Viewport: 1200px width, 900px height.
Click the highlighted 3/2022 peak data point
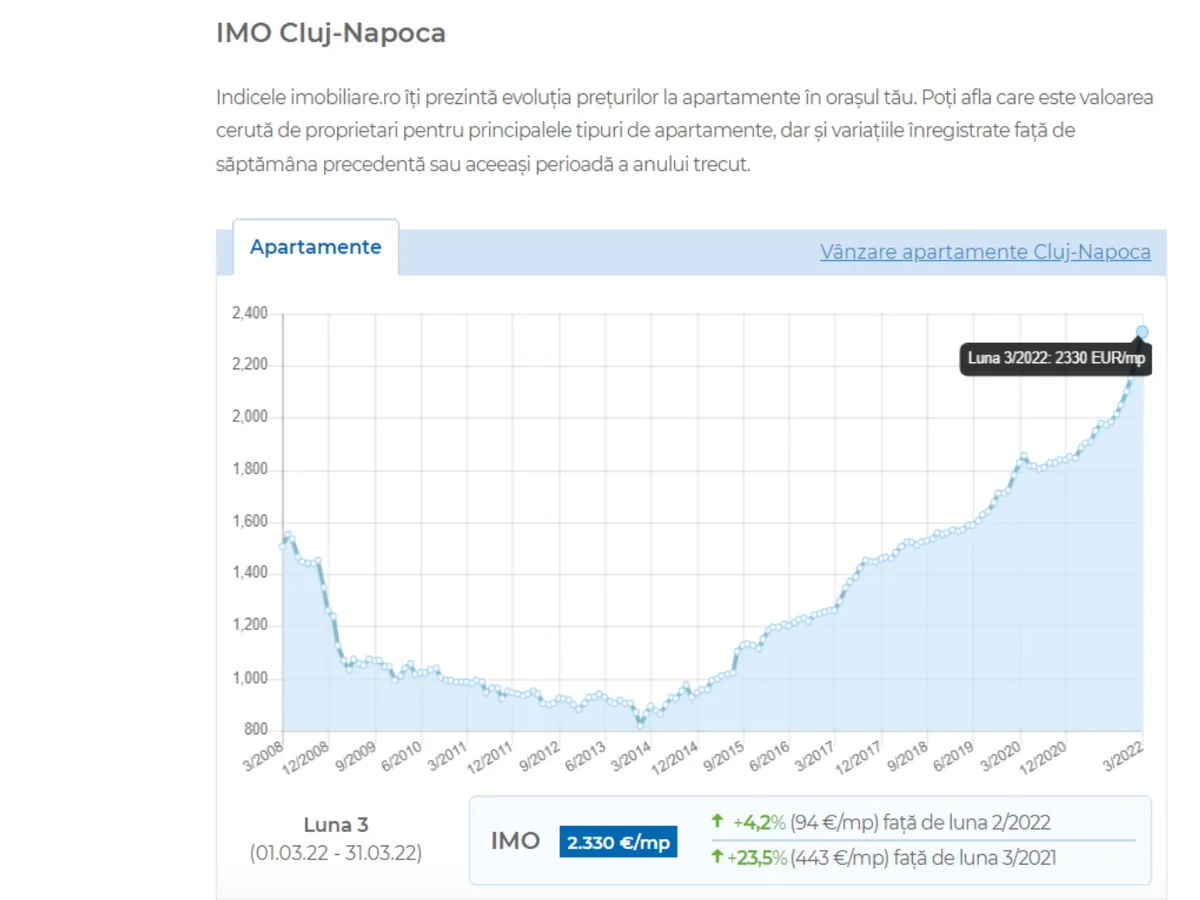pos(1142,332)
